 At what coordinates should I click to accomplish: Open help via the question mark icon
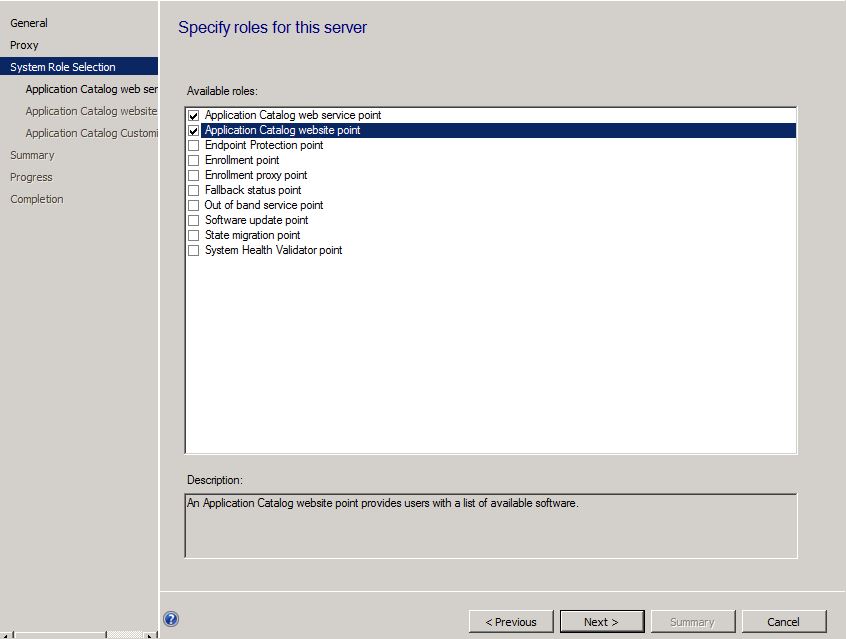[x=170, y=619]
